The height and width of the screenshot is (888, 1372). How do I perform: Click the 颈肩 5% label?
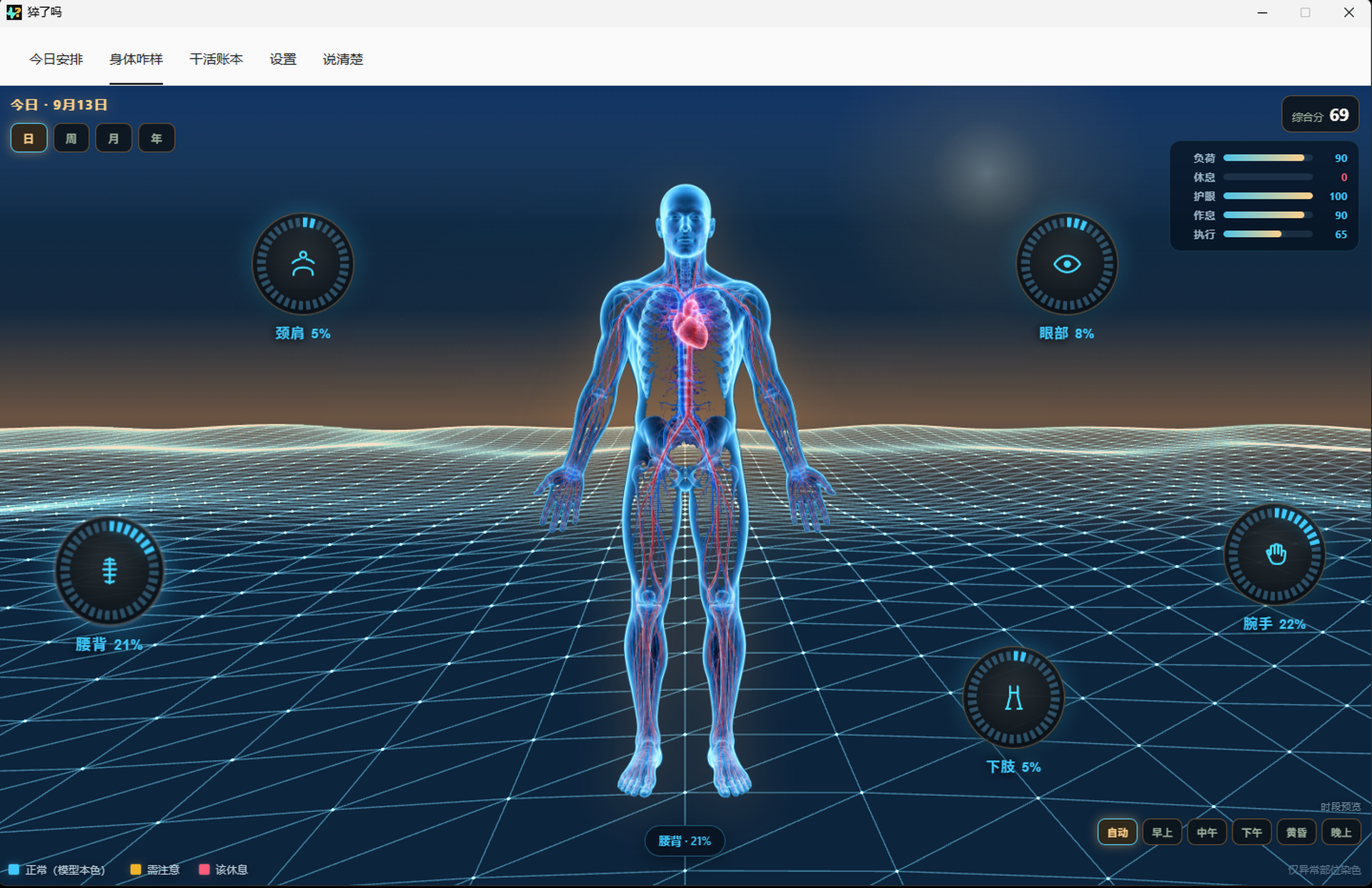point(303,334)
